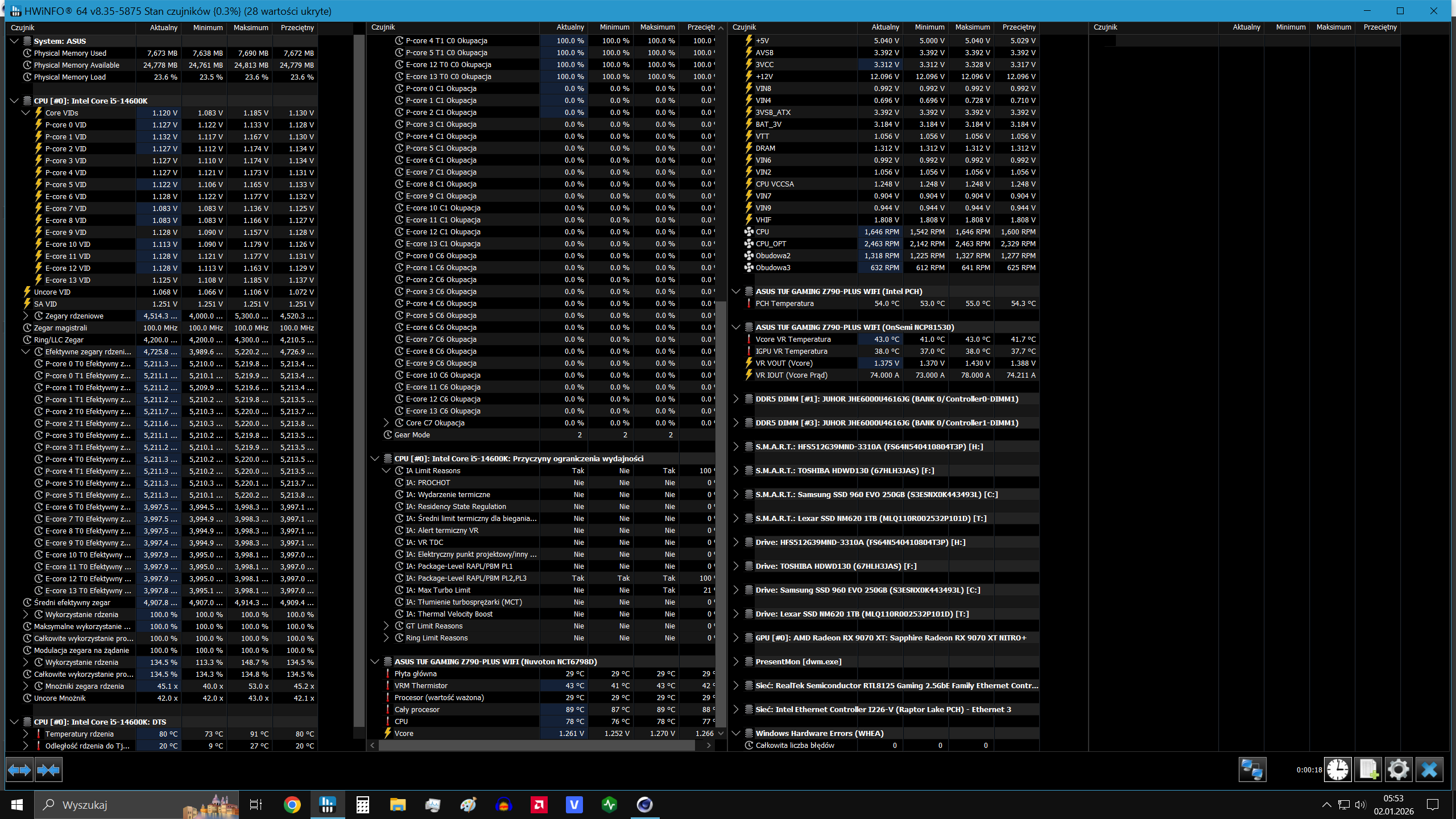
Task: Click the clock reset-timer icon
Action: pos(1338,770)
